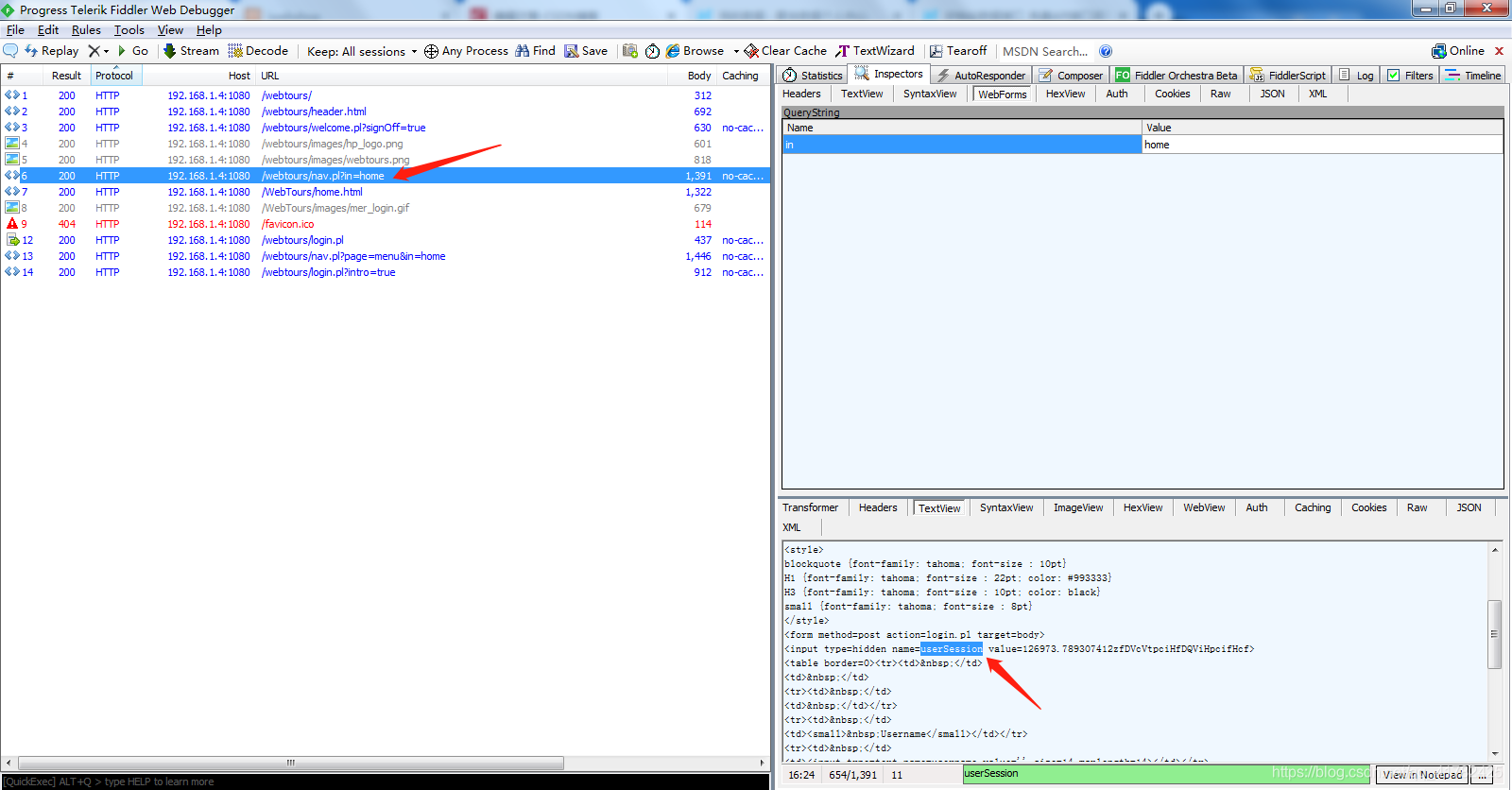The height and width of the screenshot is (790, 1512).
Task: Open the View menu
Action: pos(170,30)
